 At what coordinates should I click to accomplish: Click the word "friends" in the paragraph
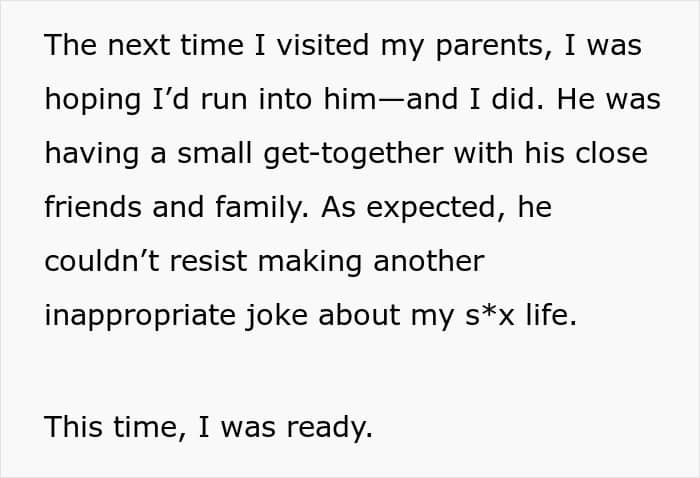[x=93, y=207]
